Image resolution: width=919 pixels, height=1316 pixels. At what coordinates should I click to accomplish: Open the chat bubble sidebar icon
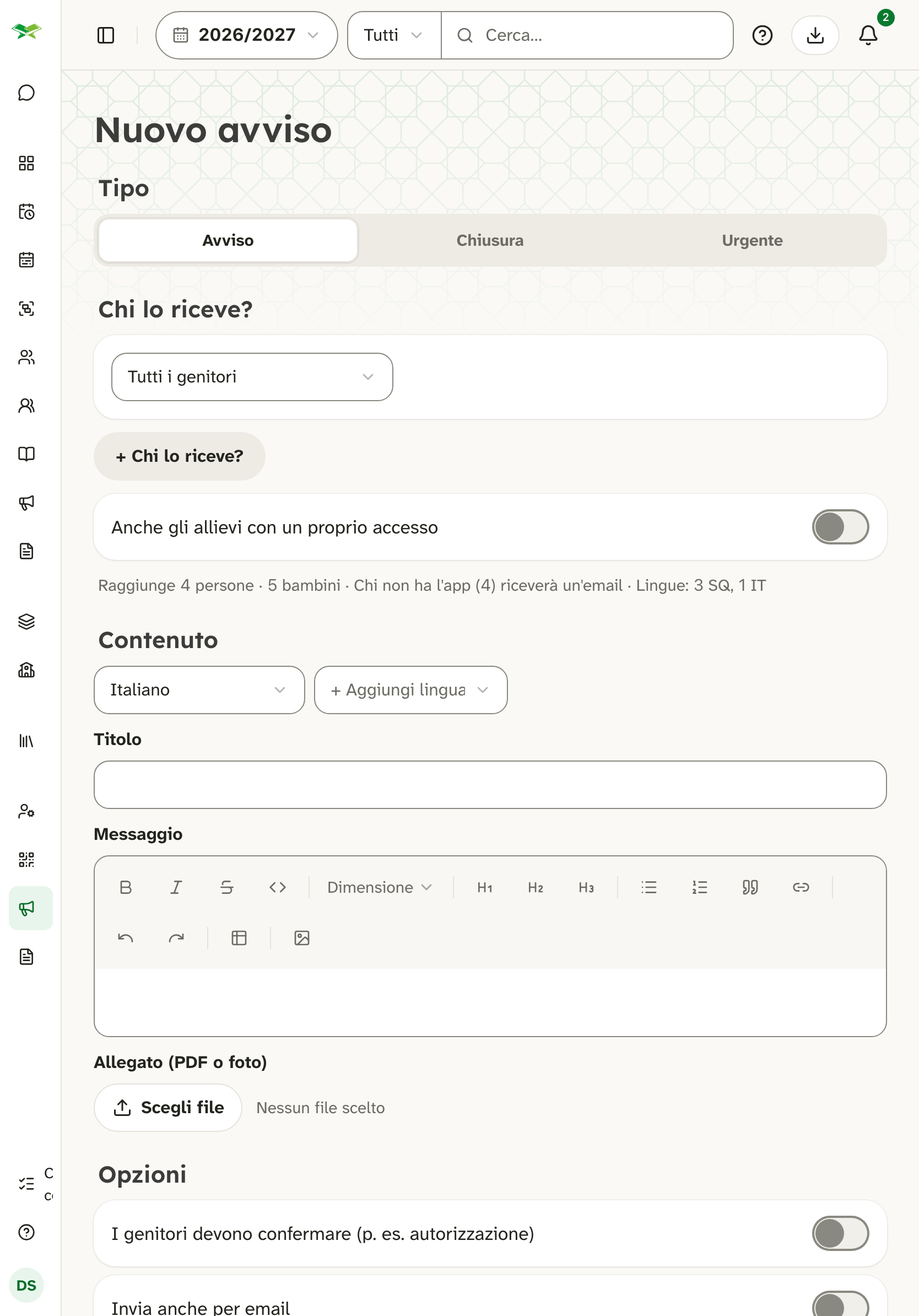(x=26, y=92)
